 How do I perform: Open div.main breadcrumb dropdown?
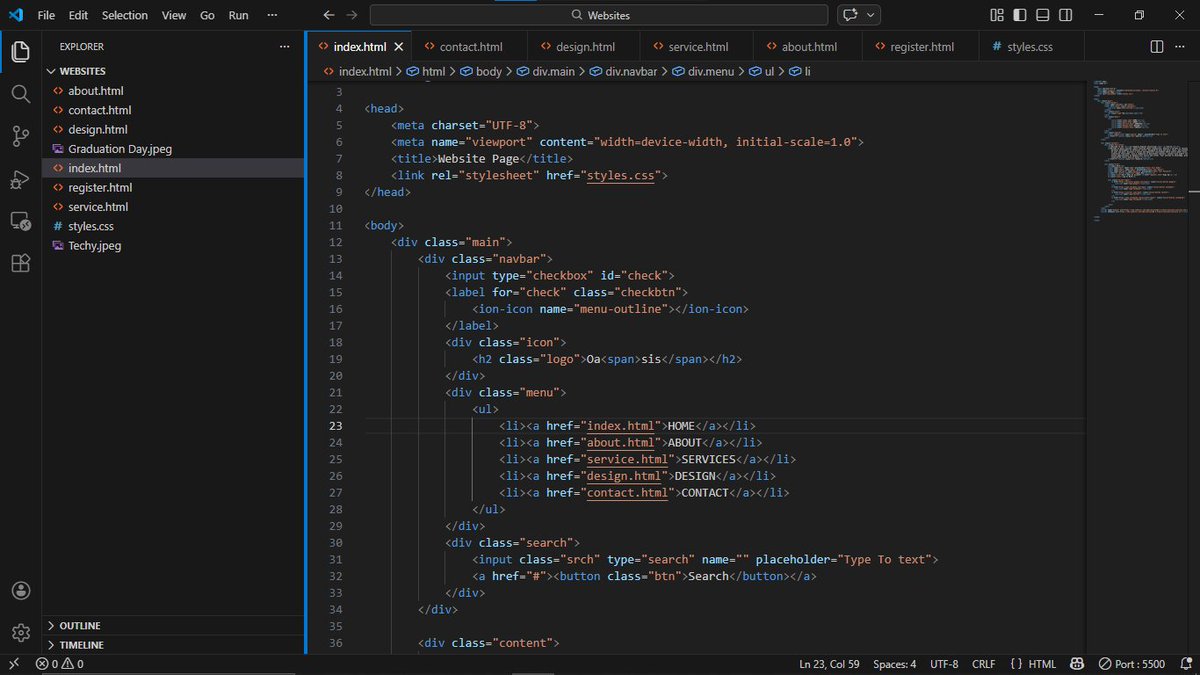click(x=545, y=72)
